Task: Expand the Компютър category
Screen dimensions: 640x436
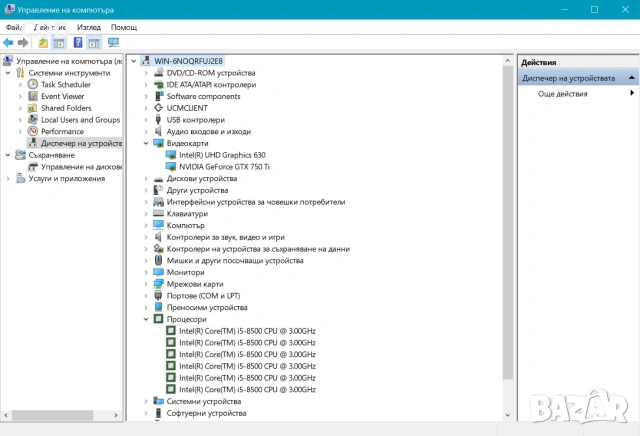Action: (146, 225)
